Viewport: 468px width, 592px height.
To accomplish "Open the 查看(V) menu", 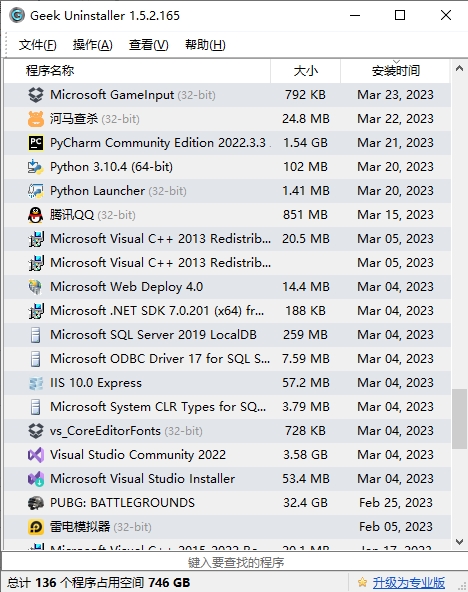I will [x=148, y=45].
